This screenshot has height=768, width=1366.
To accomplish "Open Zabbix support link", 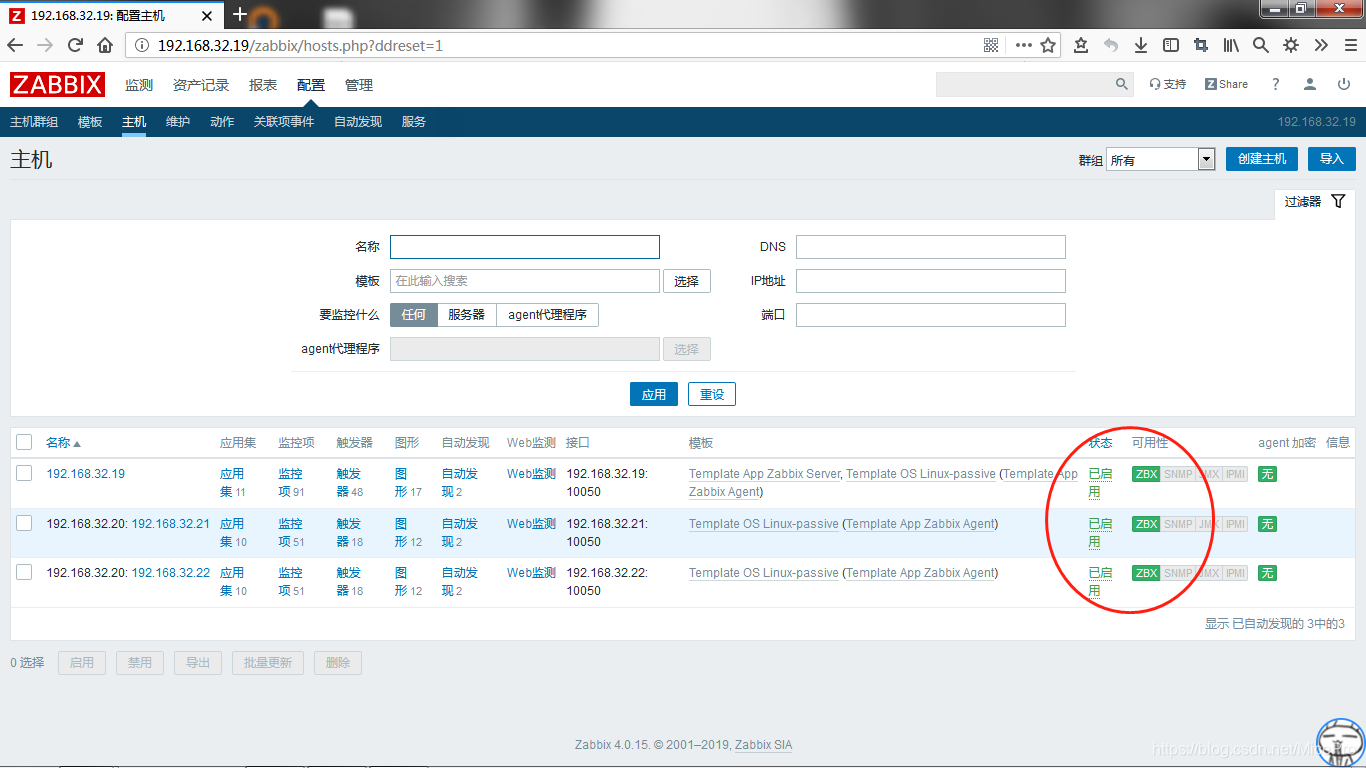I will point(1167,85).
